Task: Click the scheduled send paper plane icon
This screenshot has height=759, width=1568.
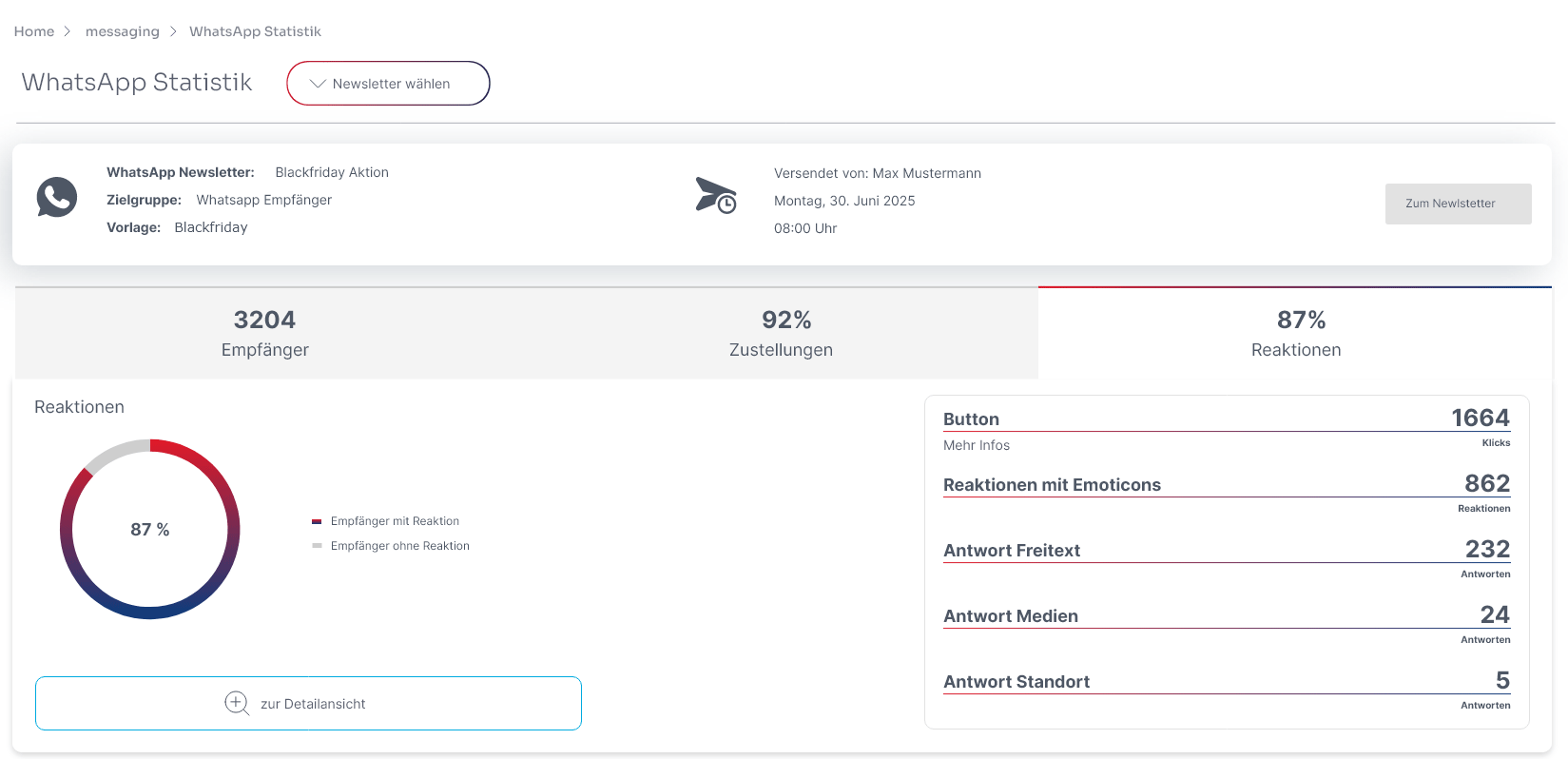Action: pyautogui.click(x=716, y=195)
